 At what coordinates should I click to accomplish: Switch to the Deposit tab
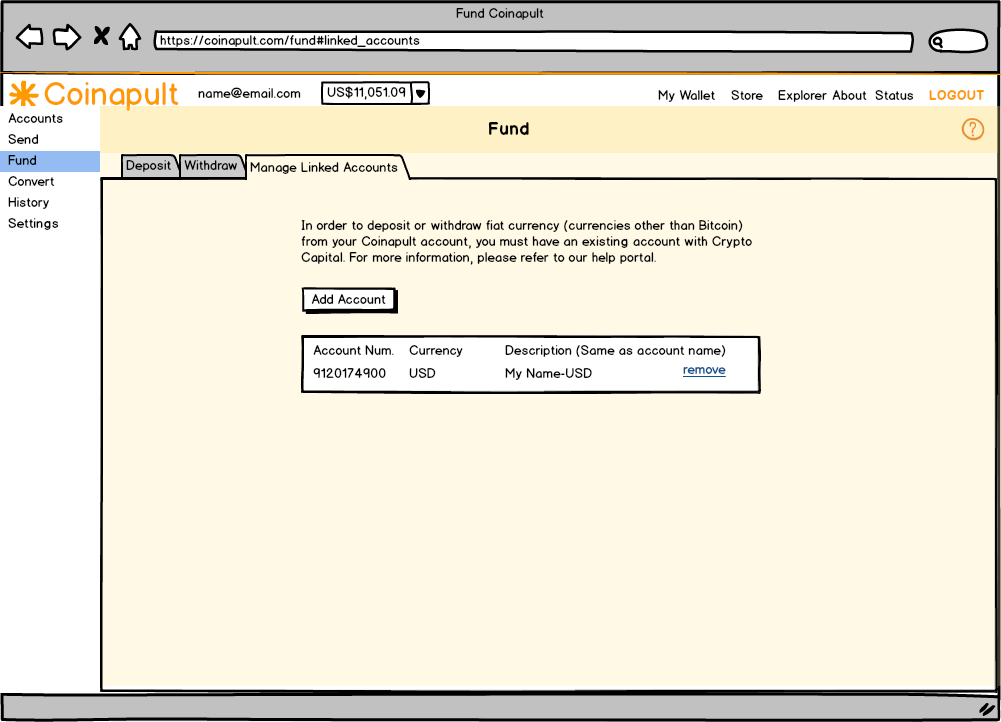[x=149, y=166]
